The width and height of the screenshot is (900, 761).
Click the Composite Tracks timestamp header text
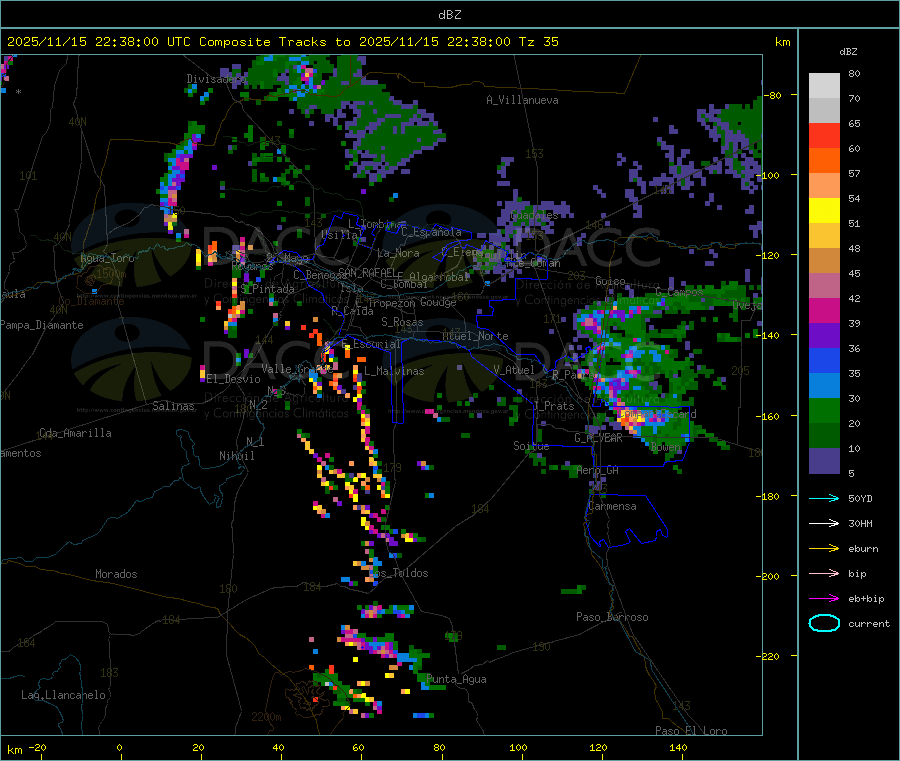[x=283, y=41]
